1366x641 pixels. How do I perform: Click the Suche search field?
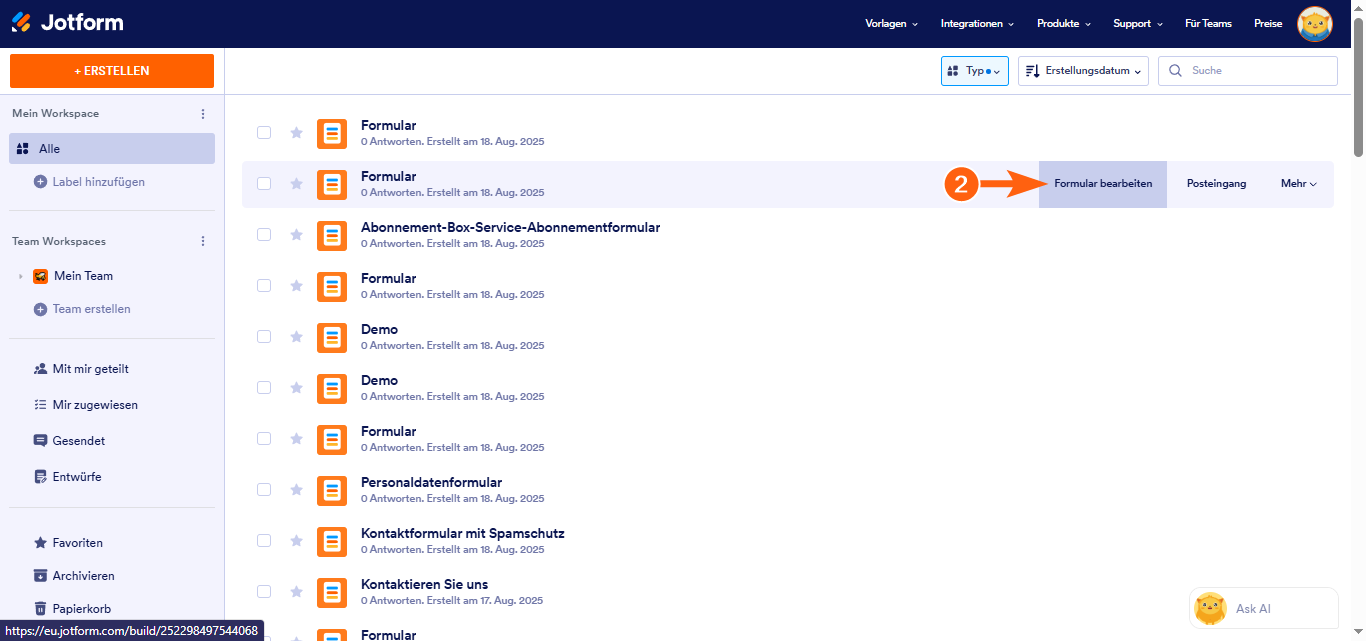tap(1248, 71)
